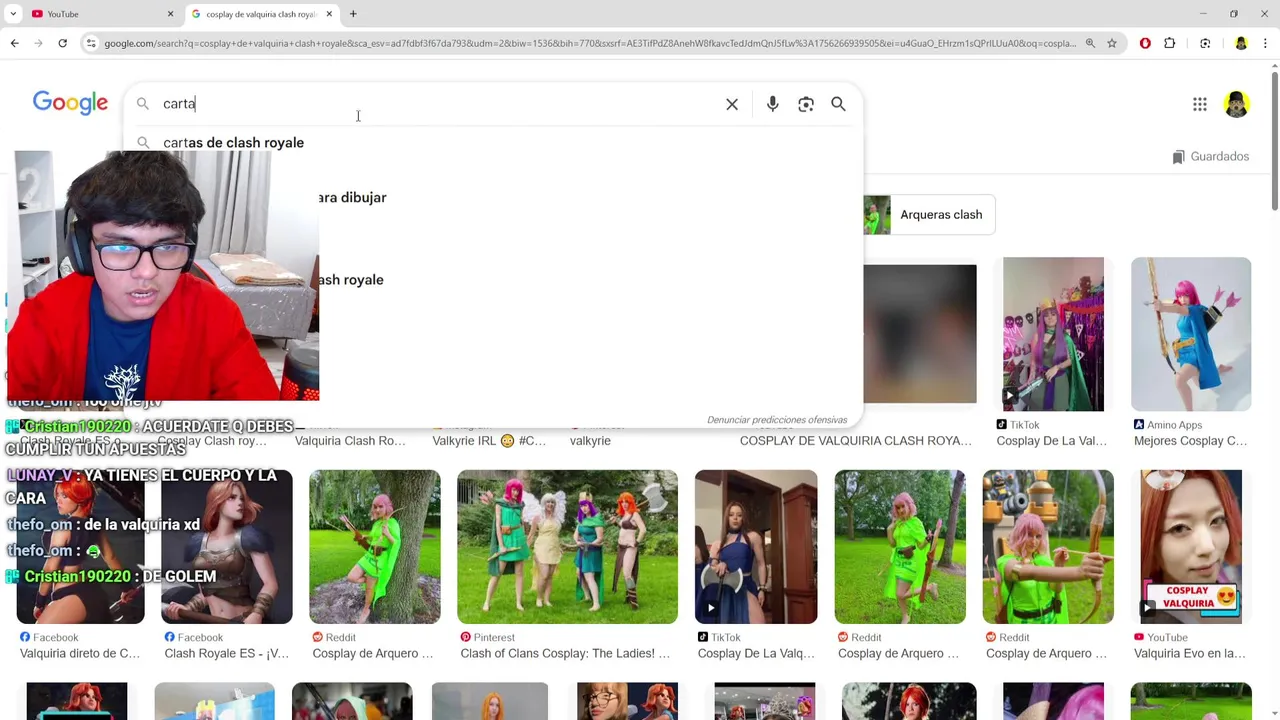This screenshot has height=720, width=1280.
Task: Open Clash of Clans Cosplay: The Ladies link
Action: coord(565,654)
